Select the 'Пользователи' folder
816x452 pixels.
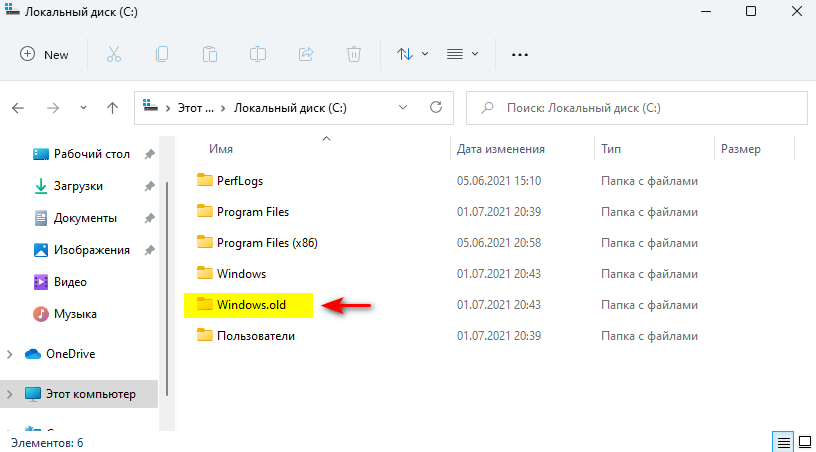point(256,336)
